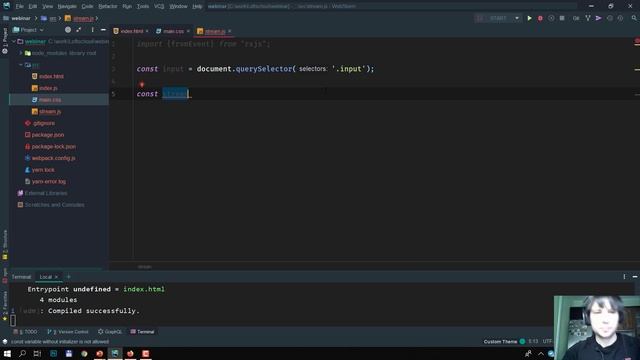This screenshot has height=360, width=640.
Task: Run the START configuration with green play
Action: tap(529, 18)
